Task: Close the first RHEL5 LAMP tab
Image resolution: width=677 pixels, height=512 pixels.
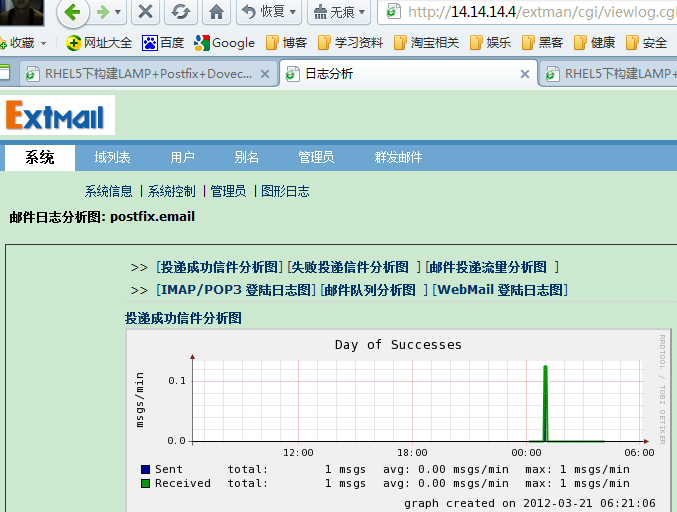Action: 265,74
